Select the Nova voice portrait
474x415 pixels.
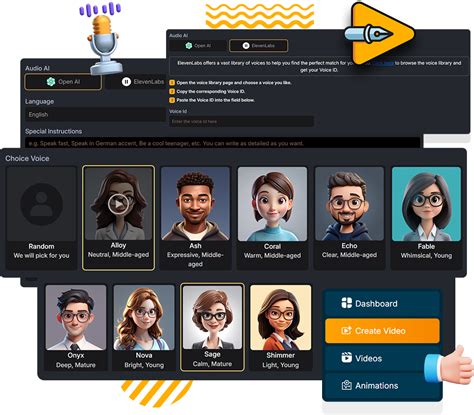[x=144, y=317]
